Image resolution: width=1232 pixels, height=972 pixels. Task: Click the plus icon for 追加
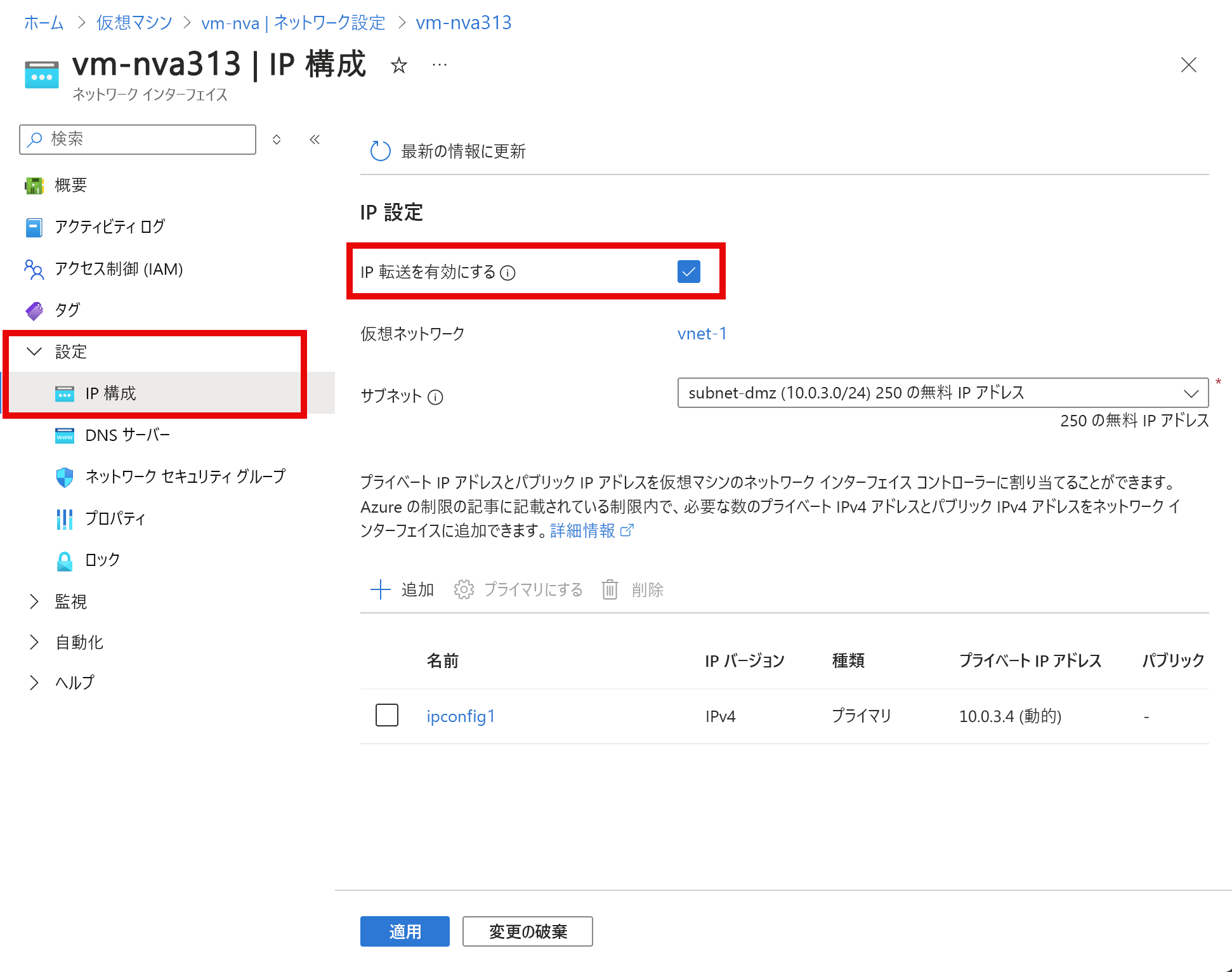380,589
